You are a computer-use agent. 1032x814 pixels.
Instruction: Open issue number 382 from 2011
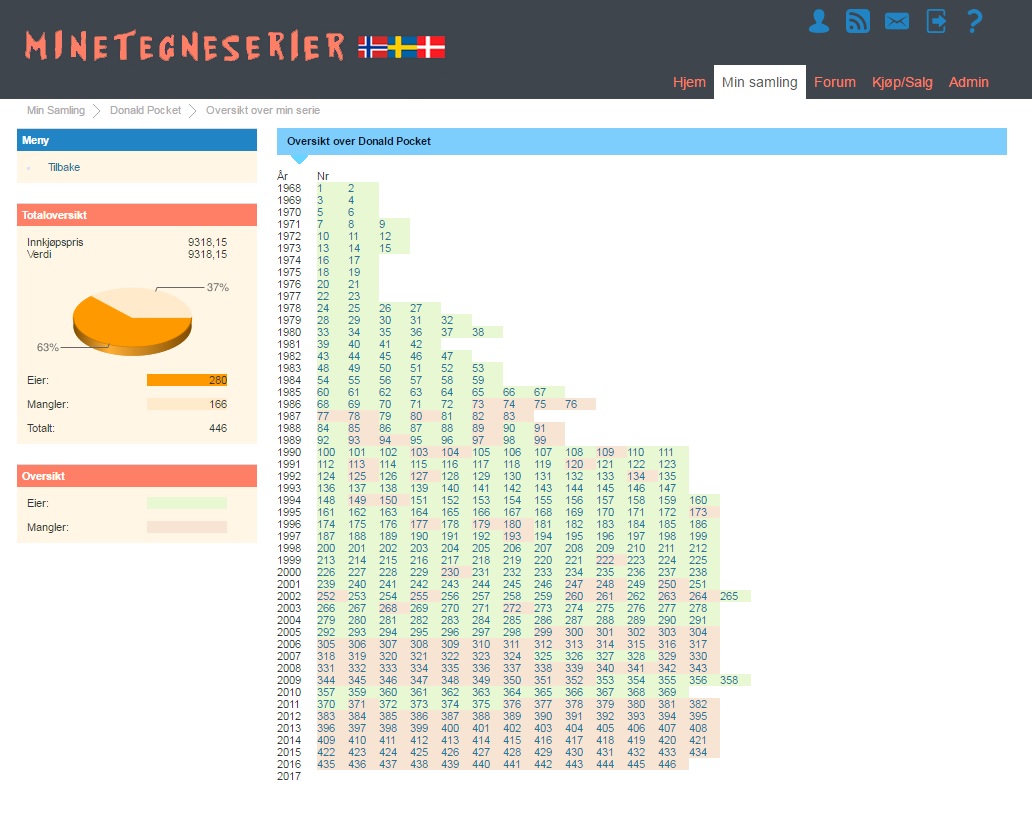pyautogui.click(x=698, y=704)
